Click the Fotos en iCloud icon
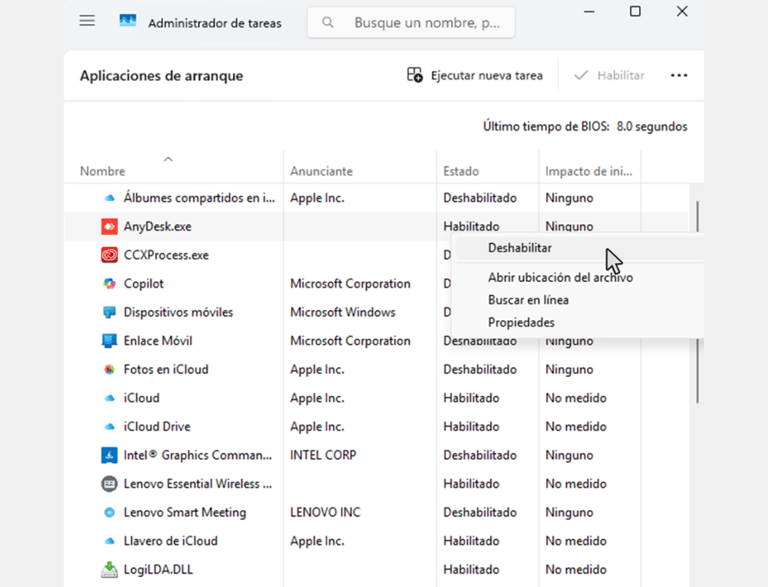 109,369
